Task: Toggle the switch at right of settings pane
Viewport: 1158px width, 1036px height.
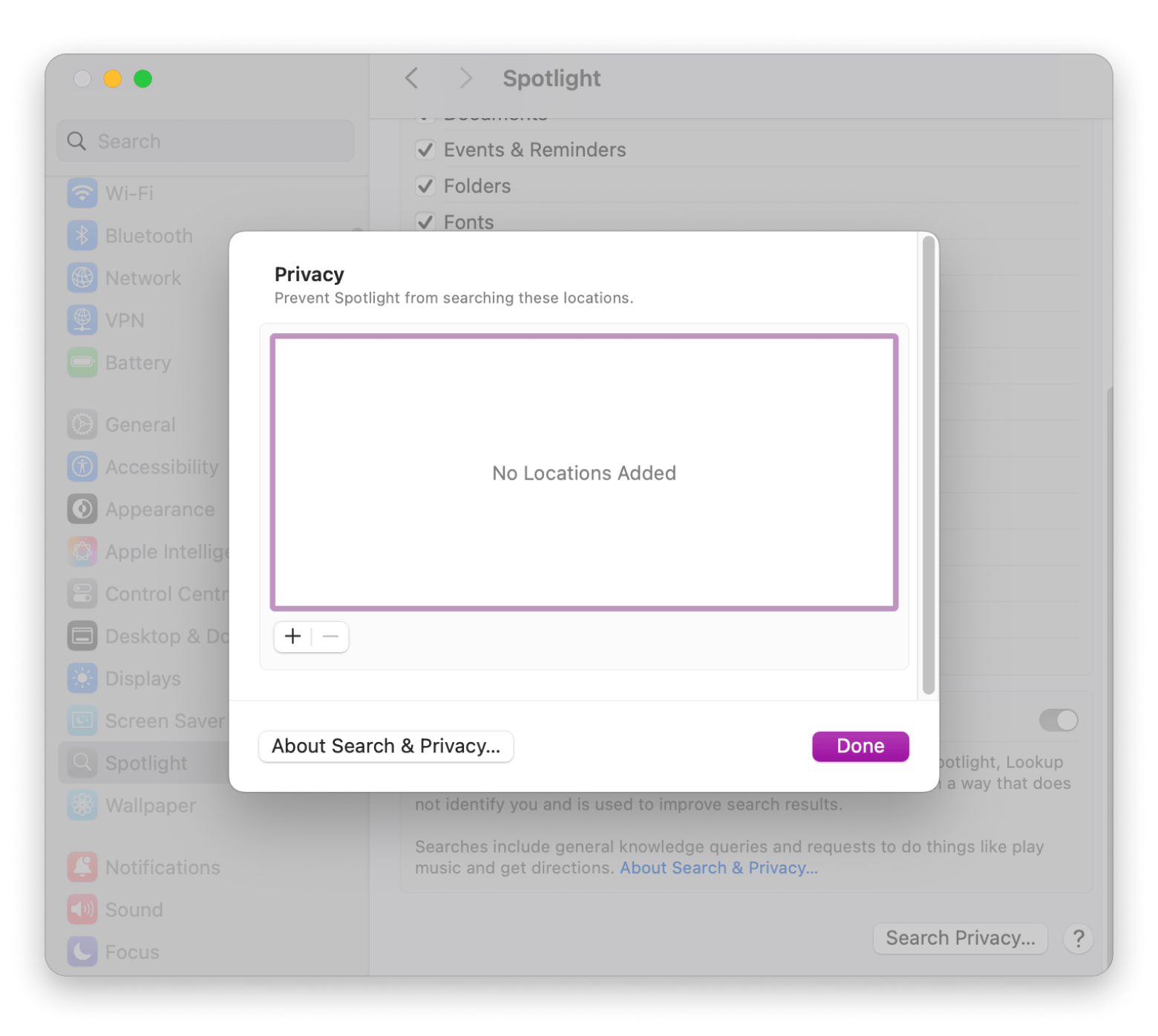Action: pos(1058,720)
